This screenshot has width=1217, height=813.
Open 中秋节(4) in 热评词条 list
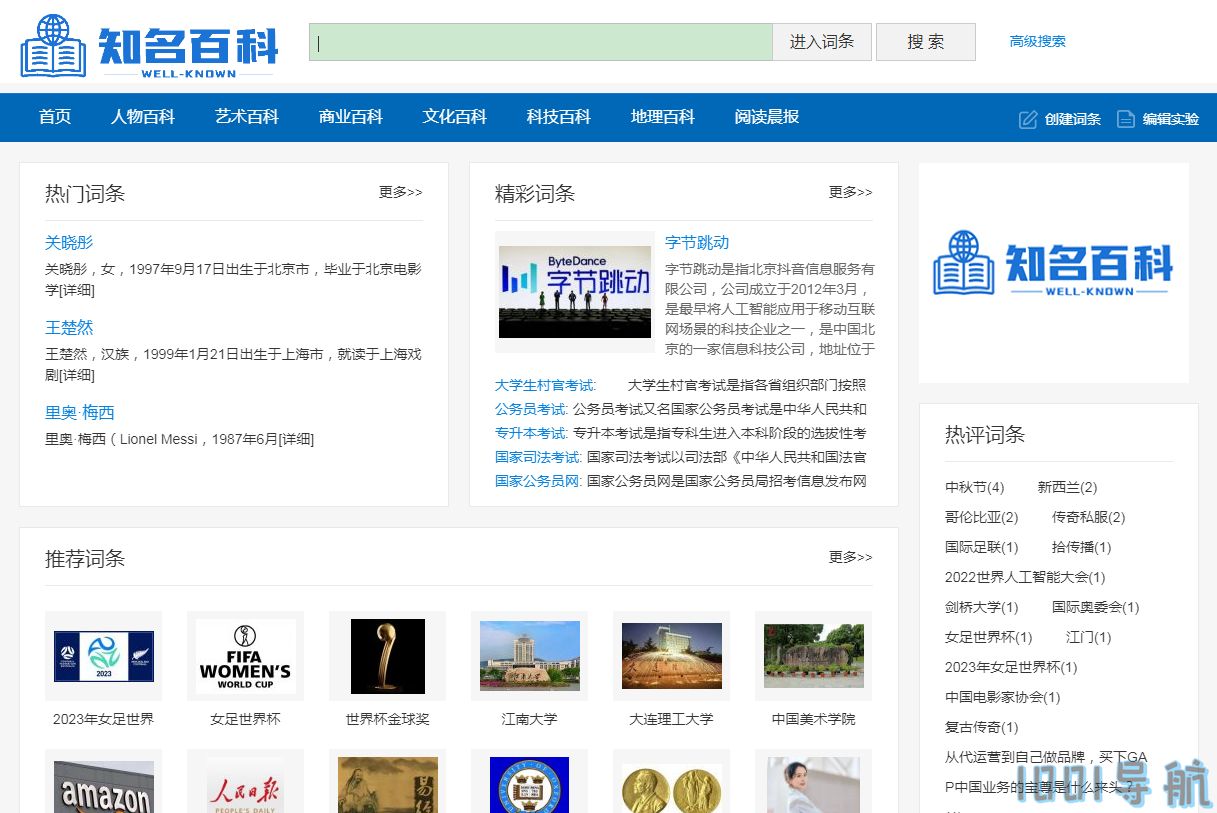click(x=974, y=487)
